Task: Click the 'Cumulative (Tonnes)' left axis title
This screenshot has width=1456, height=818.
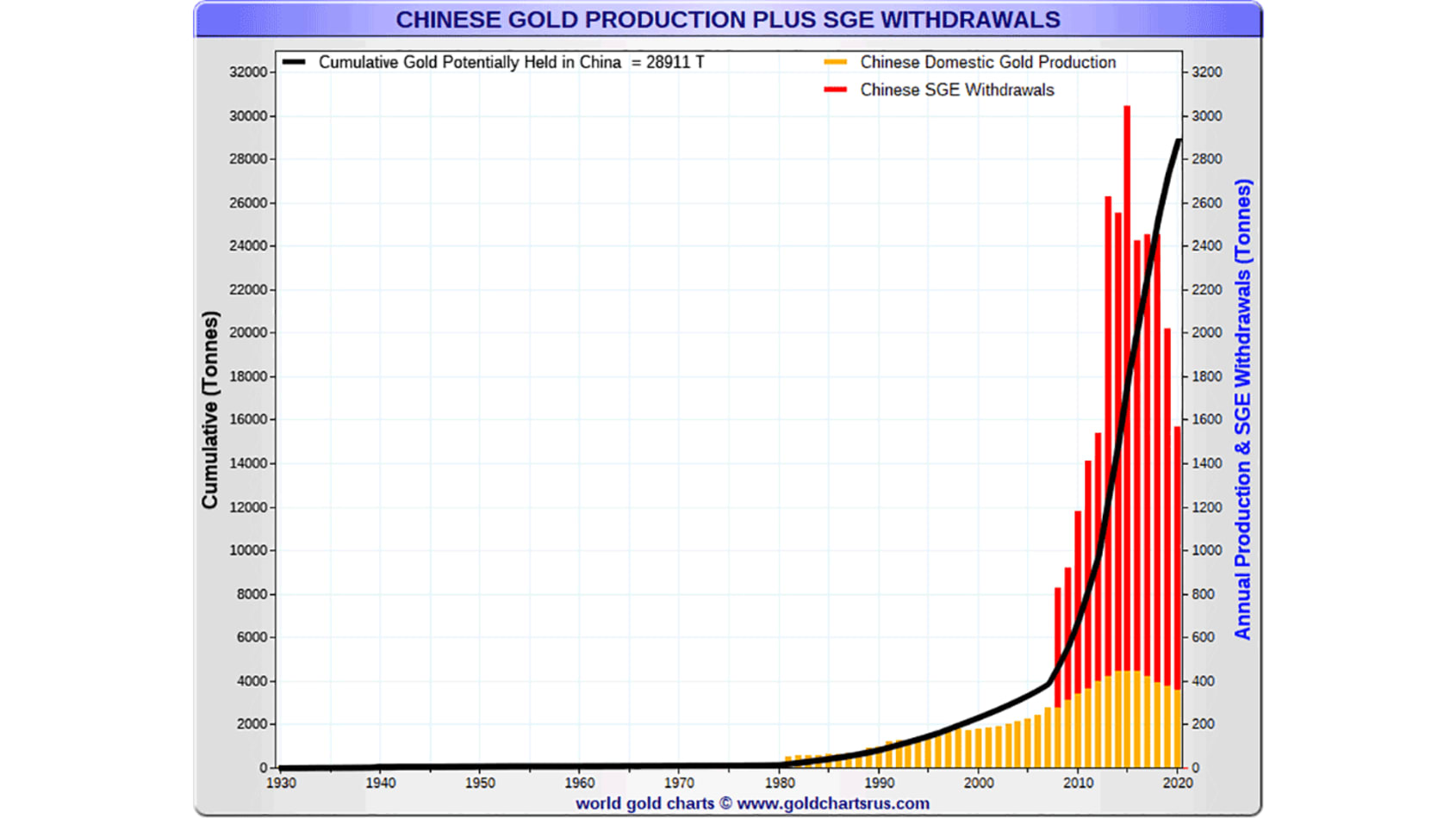Action: [210, 410]
